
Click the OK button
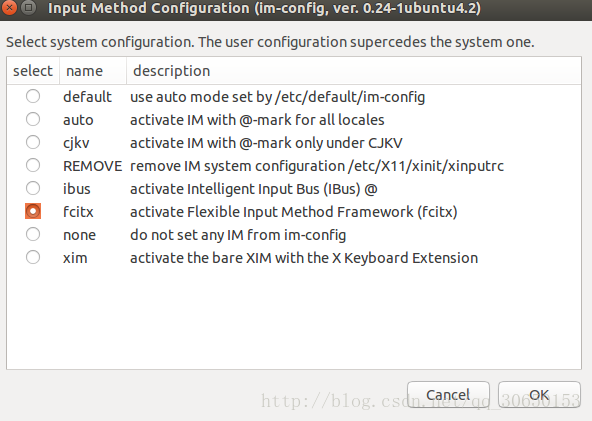pos(539,395)
